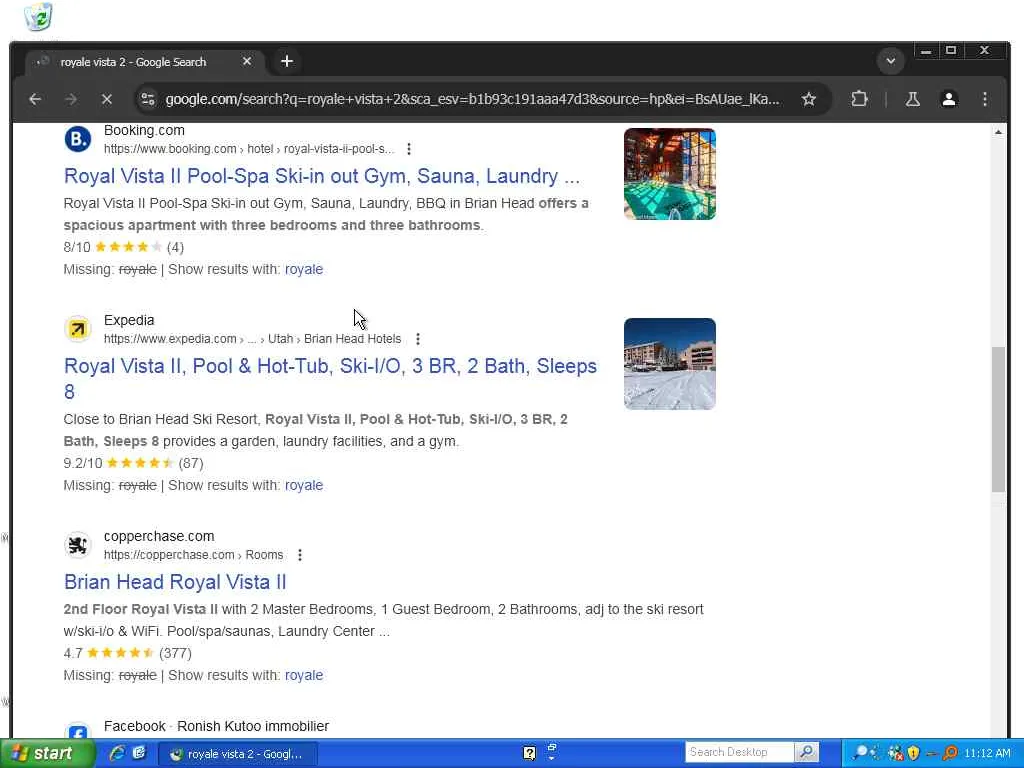Click the copperchase 4.7 rating text
The width and height of the screenshot is (1024, 768).
pos(73,653)
